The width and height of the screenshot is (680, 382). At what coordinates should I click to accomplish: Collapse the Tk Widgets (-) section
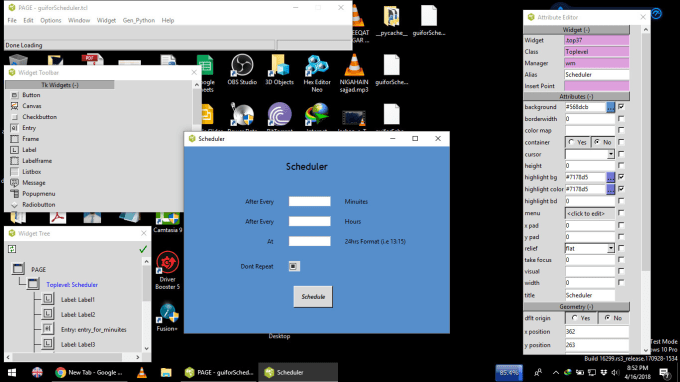coord(60,85)
